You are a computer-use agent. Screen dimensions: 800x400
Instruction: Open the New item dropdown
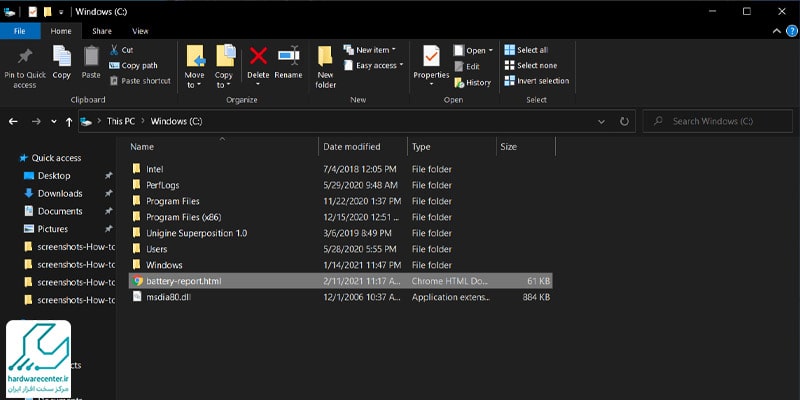pos(370,49)
